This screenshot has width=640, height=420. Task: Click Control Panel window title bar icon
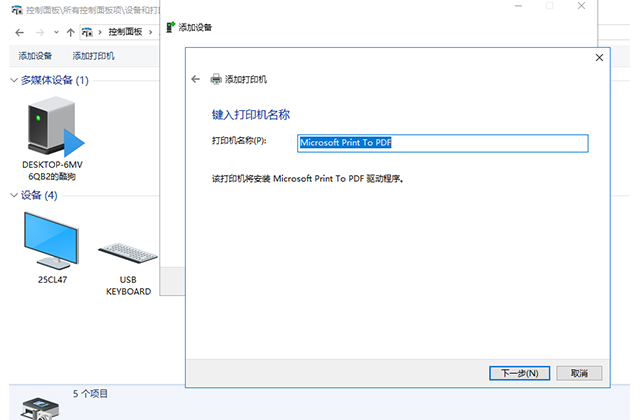click(x=17, y=9)
